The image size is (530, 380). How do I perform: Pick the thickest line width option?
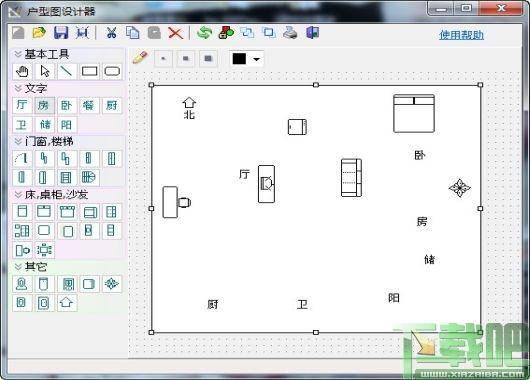click(208, 59)
